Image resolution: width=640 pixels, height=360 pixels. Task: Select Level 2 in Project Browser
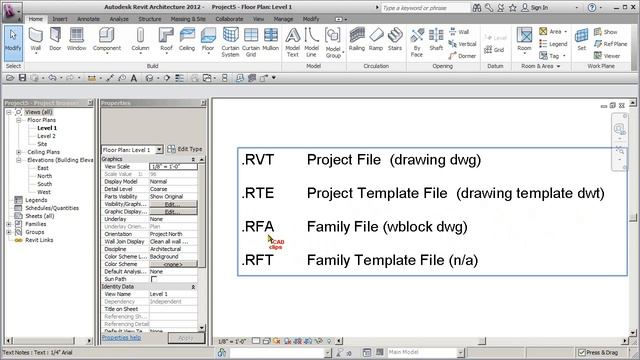[x=46, y=136]
